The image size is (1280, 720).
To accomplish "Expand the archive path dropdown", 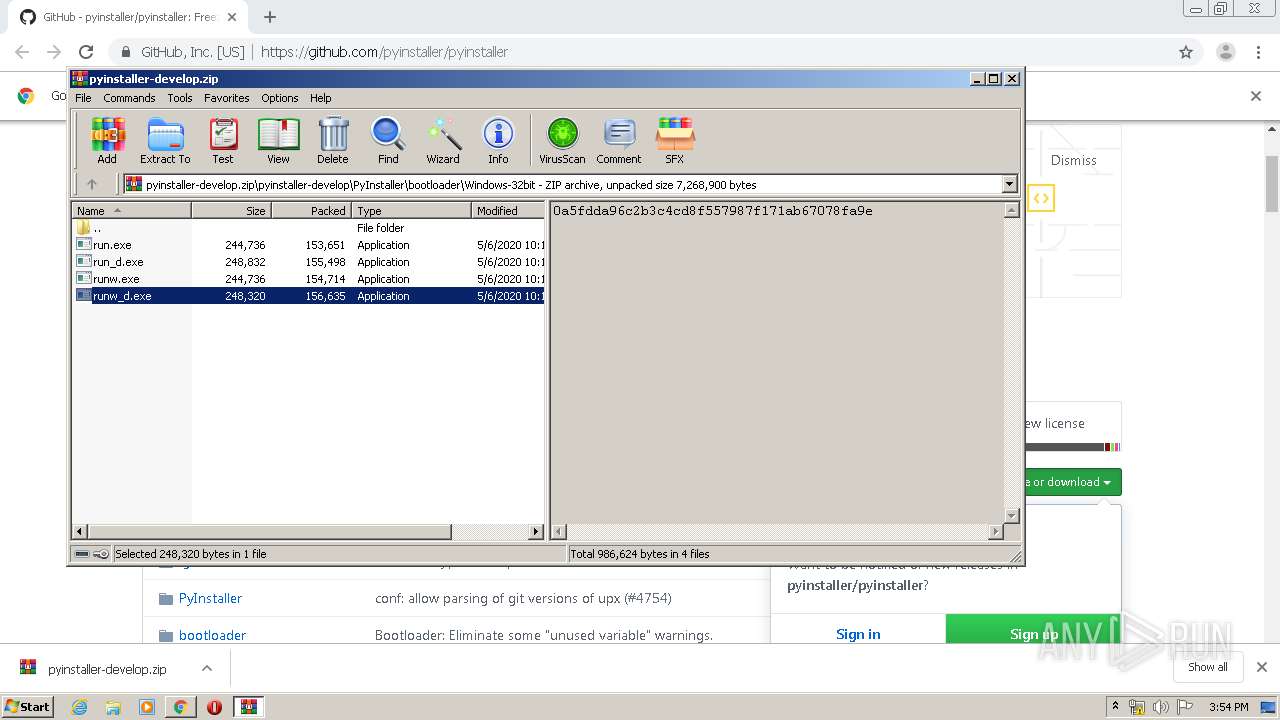I will [1009, 184].
